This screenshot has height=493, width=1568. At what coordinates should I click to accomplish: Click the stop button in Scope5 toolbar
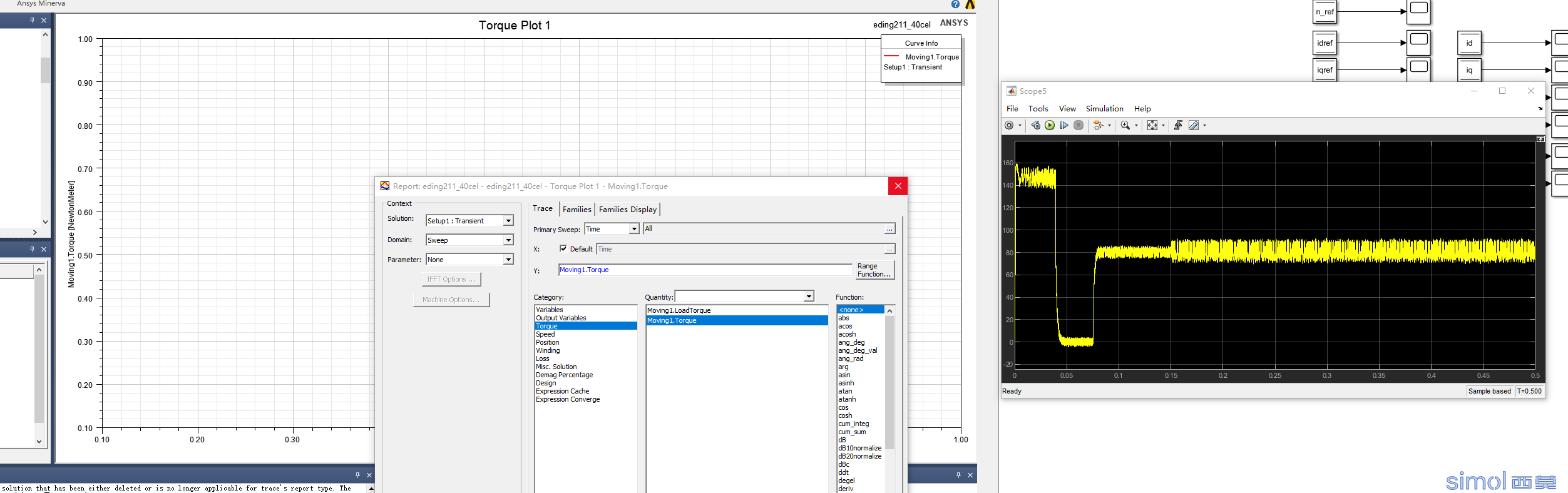click(x=1079, y=125)
